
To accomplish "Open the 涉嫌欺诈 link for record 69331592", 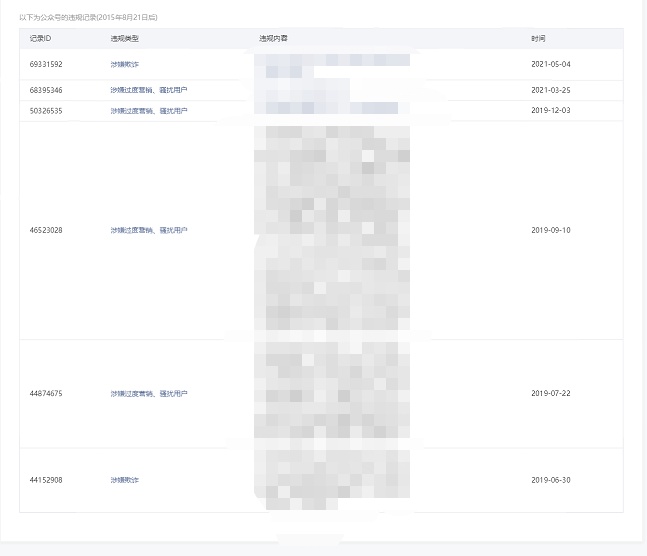I will pos(125,64).
